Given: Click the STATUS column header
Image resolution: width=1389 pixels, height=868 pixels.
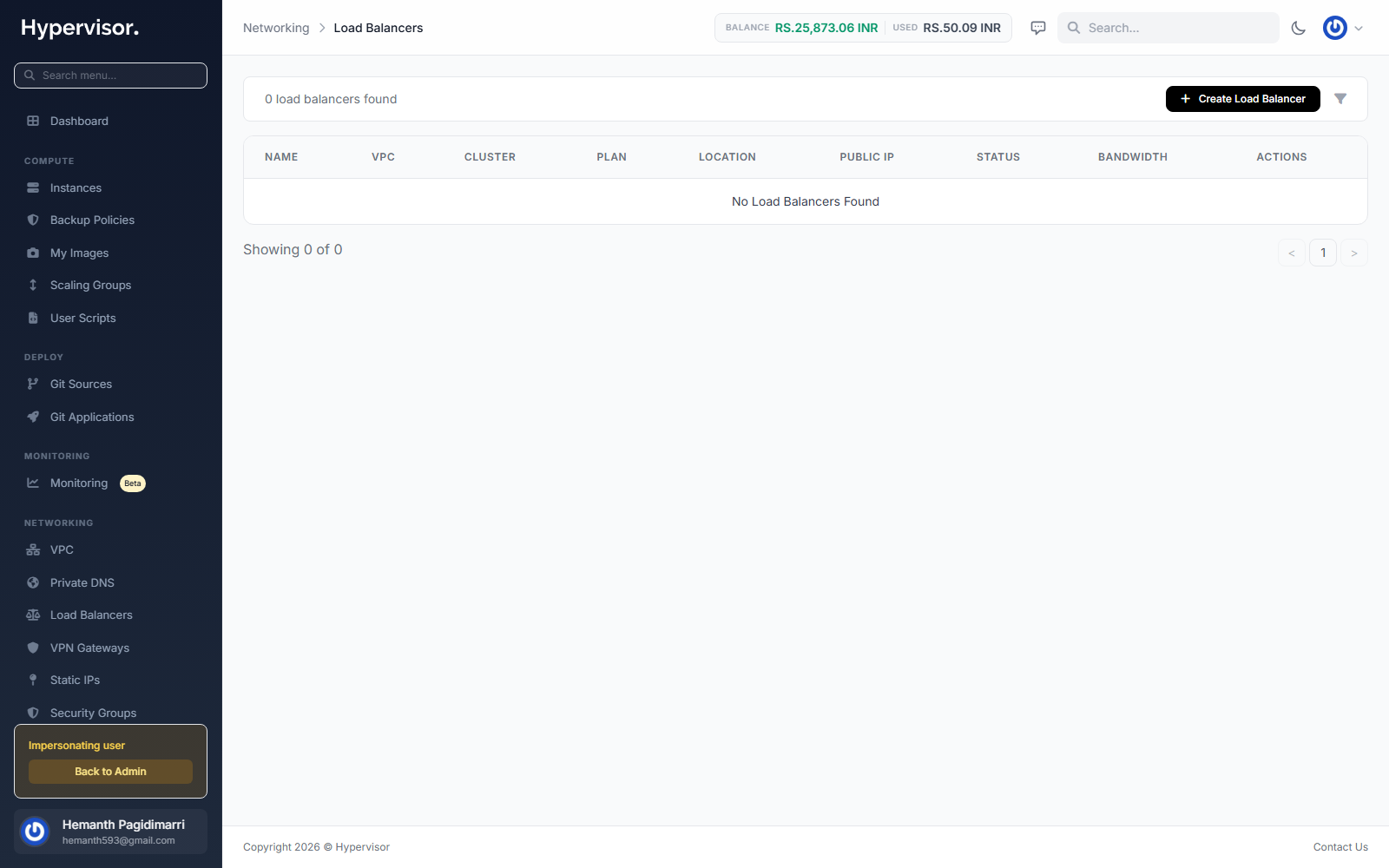Looking at the screenshot, I should coord(998,157).
